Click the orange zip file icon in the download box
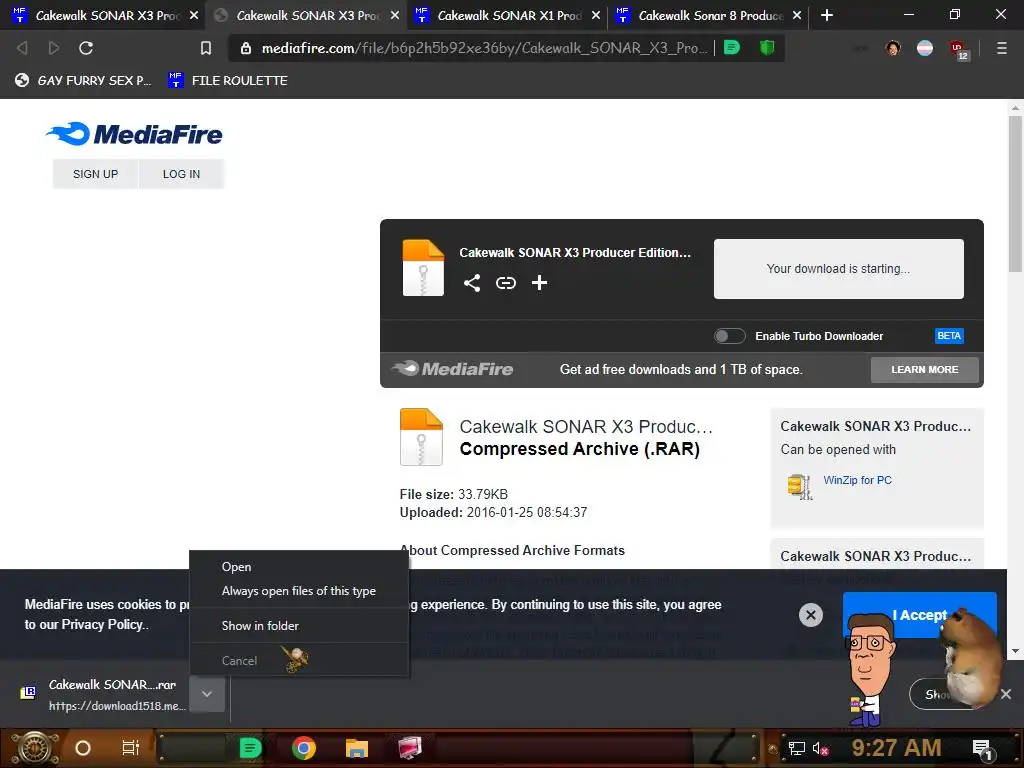The height and width of the screenshot is (768, 1024). (423, 268)
